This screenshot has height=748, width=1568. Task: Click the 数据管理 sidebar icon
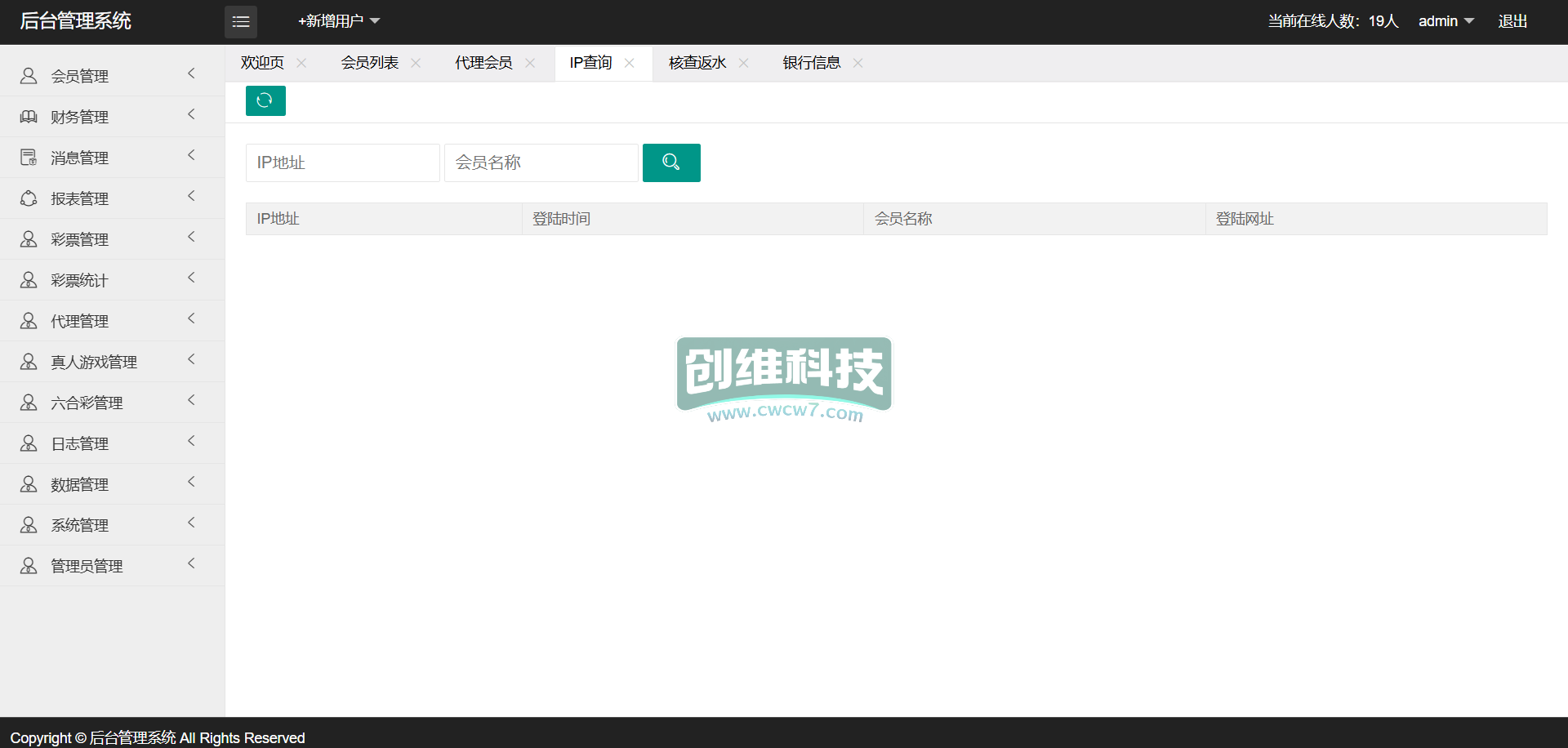29,484
